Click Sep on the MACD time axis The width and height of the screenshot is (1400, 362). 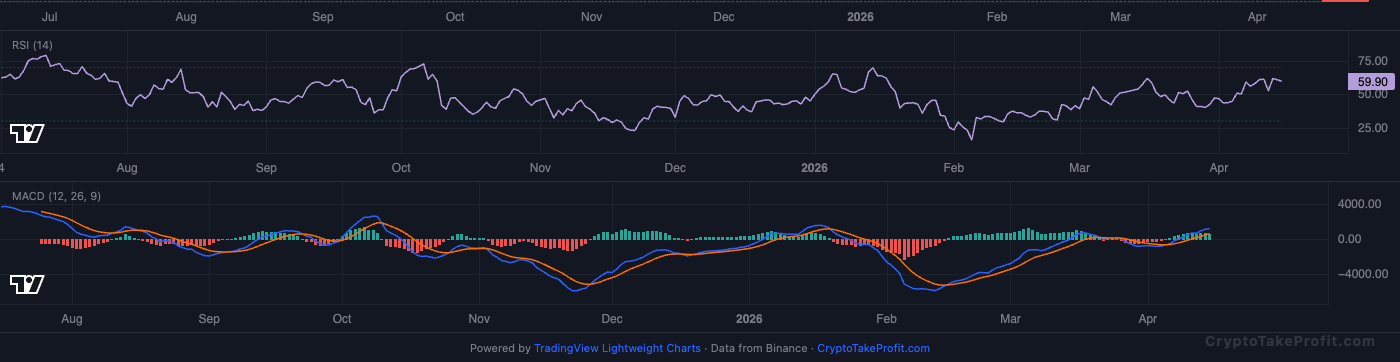coord(208,319)
